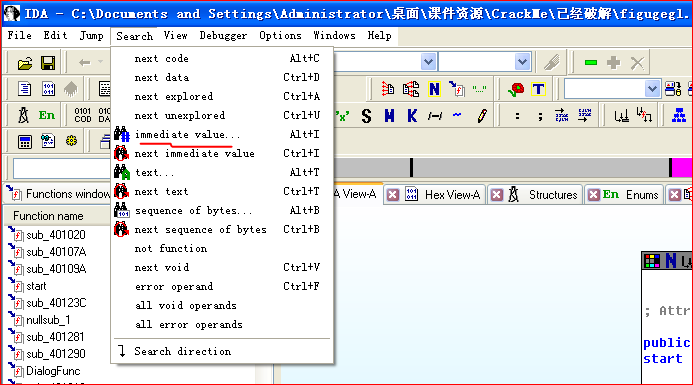Select 'not function' menu entry
This screenshot has height=385, width=693.
click(x=222, y=248)
